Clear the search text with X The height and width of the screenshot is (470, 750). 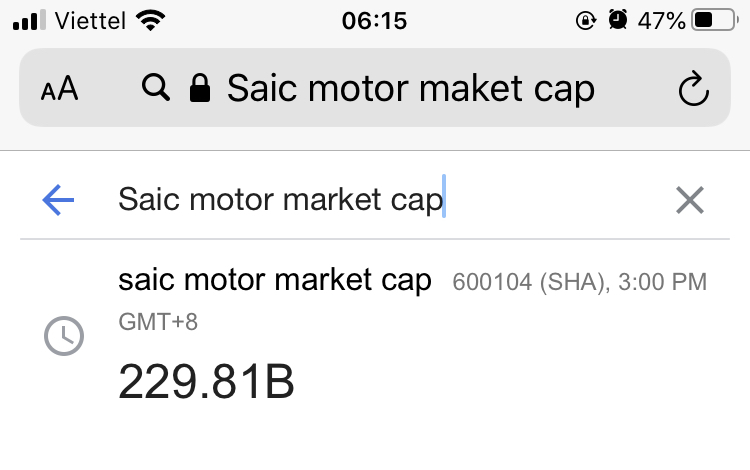(x=690, y=200)
